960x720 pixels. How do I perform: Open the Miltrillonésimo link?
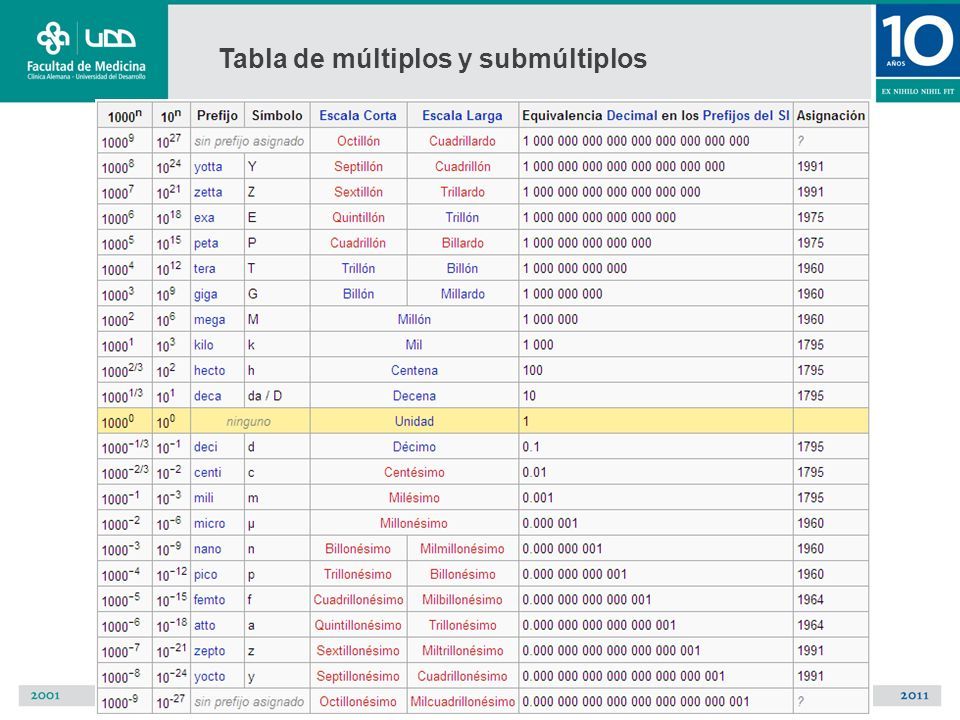click(x=462, y=651)
